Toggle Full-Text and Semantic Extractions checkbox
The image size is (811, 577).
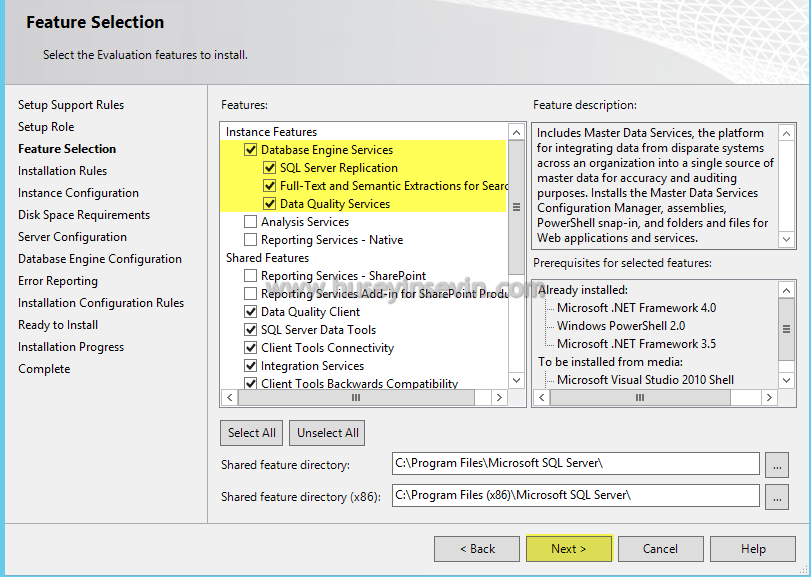[269, 186]
